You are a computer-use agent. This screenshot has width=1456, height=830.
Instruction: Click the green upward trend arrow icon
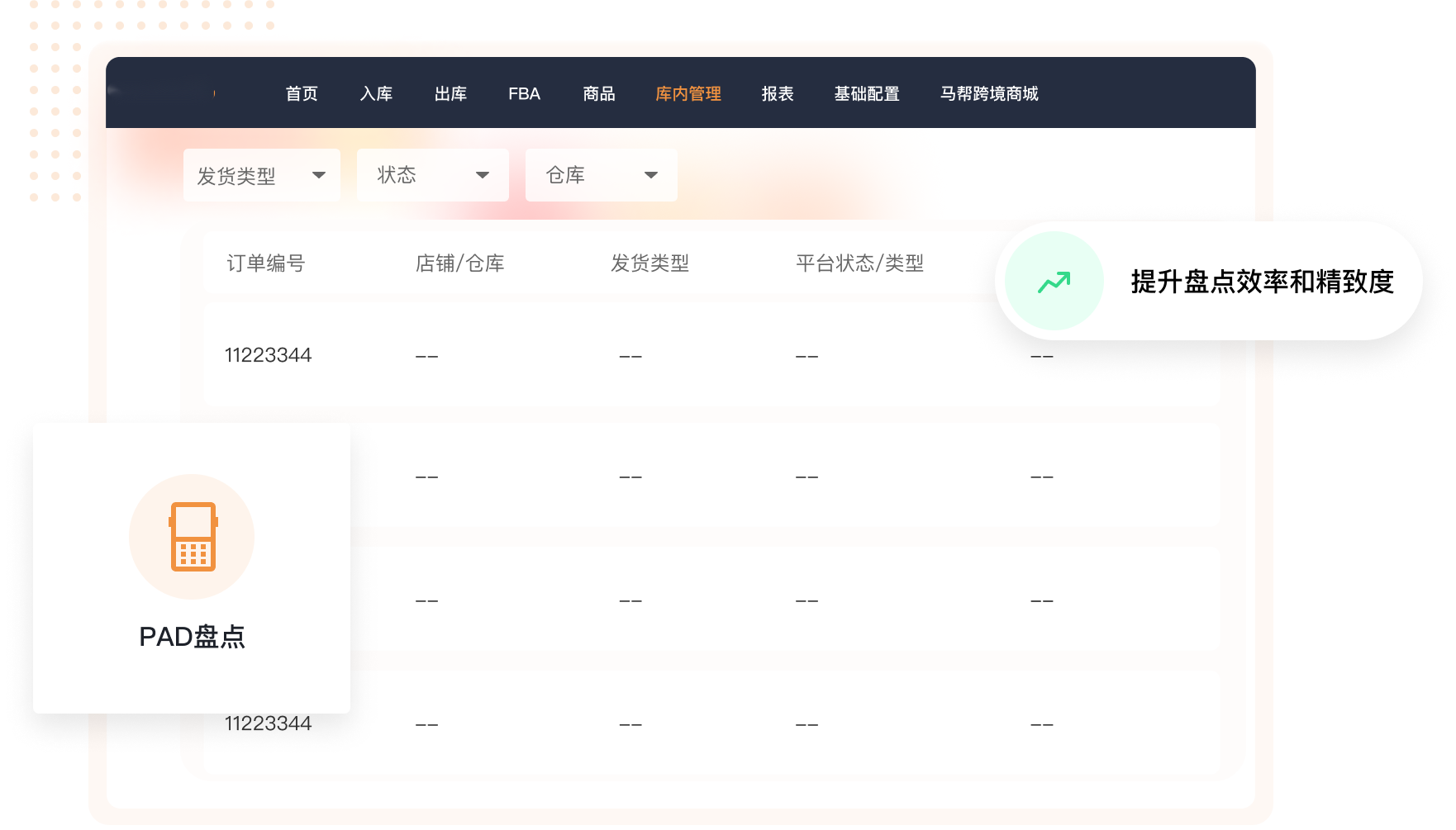(x=1054, y=282)
